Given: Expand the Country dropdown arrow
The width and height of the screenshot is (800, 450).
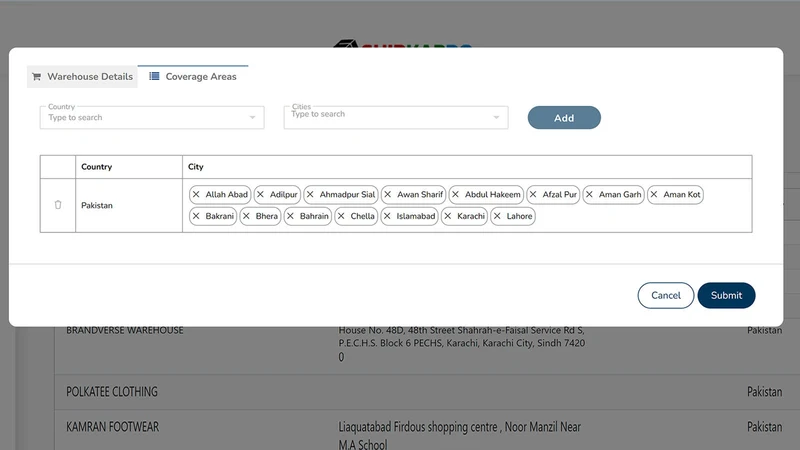Looking at the screenshot, I should tap(252, 117).
